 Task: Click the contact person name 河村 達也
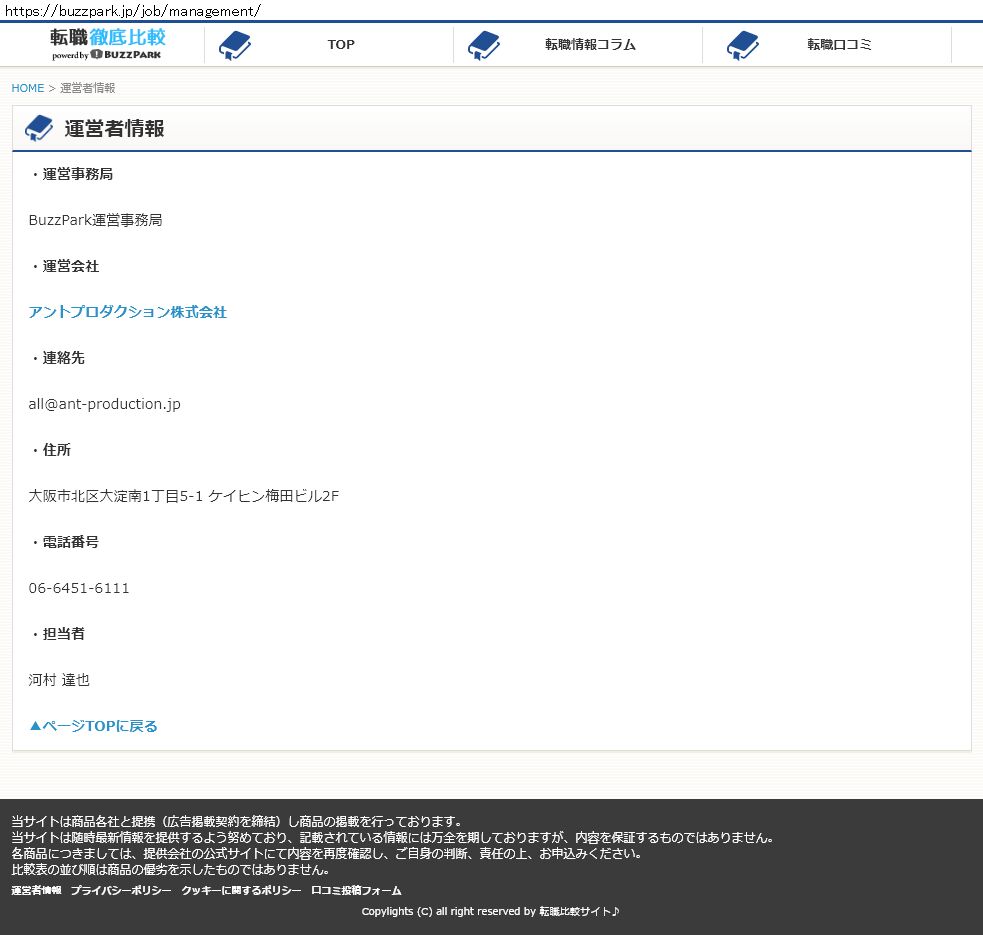click(x=59, y=680)
